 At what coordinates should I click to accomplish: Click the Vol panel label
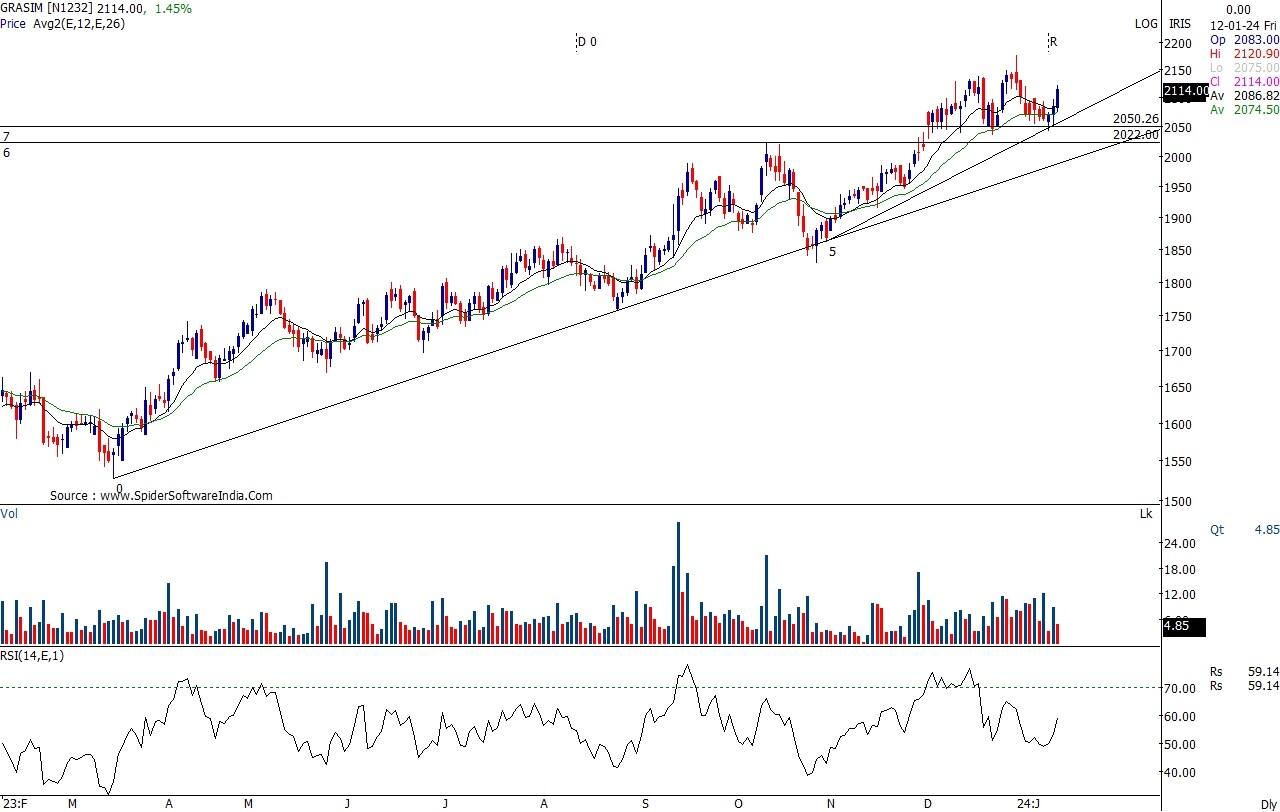(x=9, y=513)
